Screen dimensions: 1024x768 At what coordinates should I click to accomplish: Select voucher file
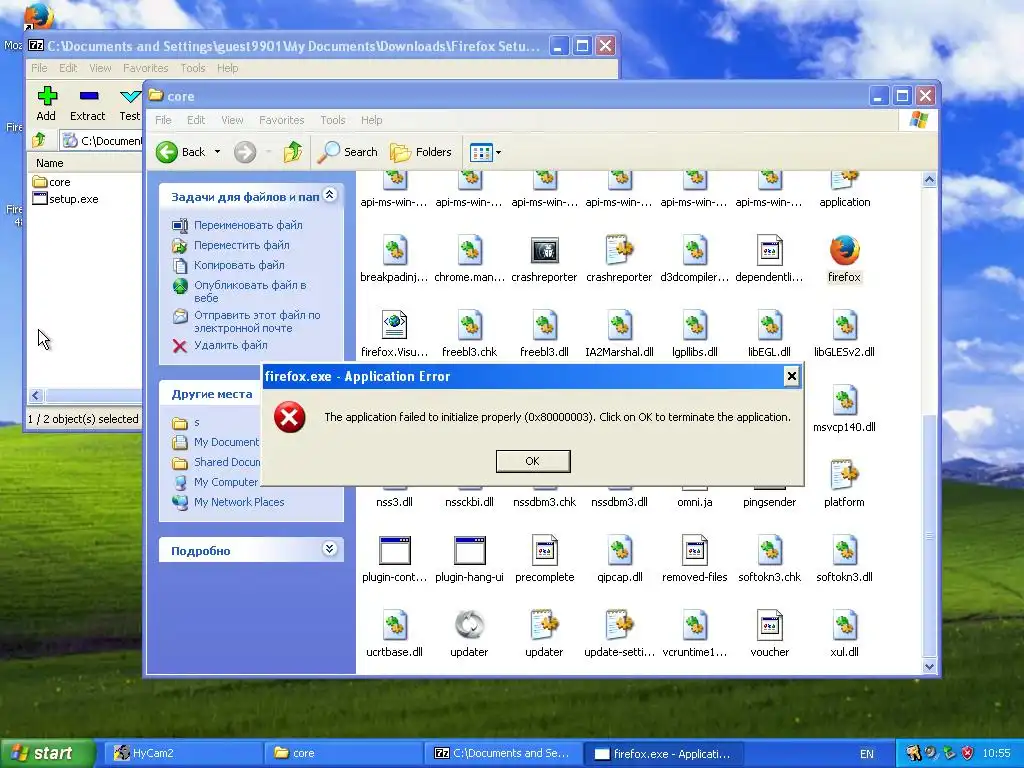[x=769, y=635]
